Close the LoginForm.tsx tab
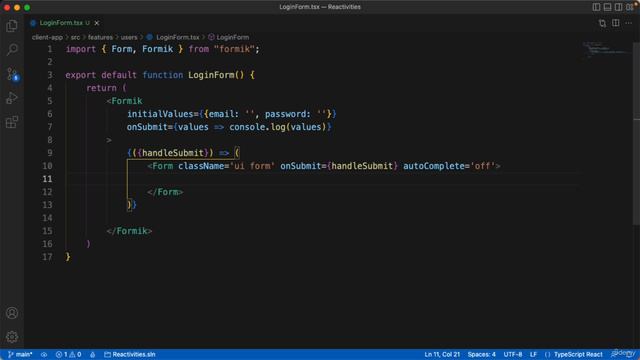 point(97,23)
